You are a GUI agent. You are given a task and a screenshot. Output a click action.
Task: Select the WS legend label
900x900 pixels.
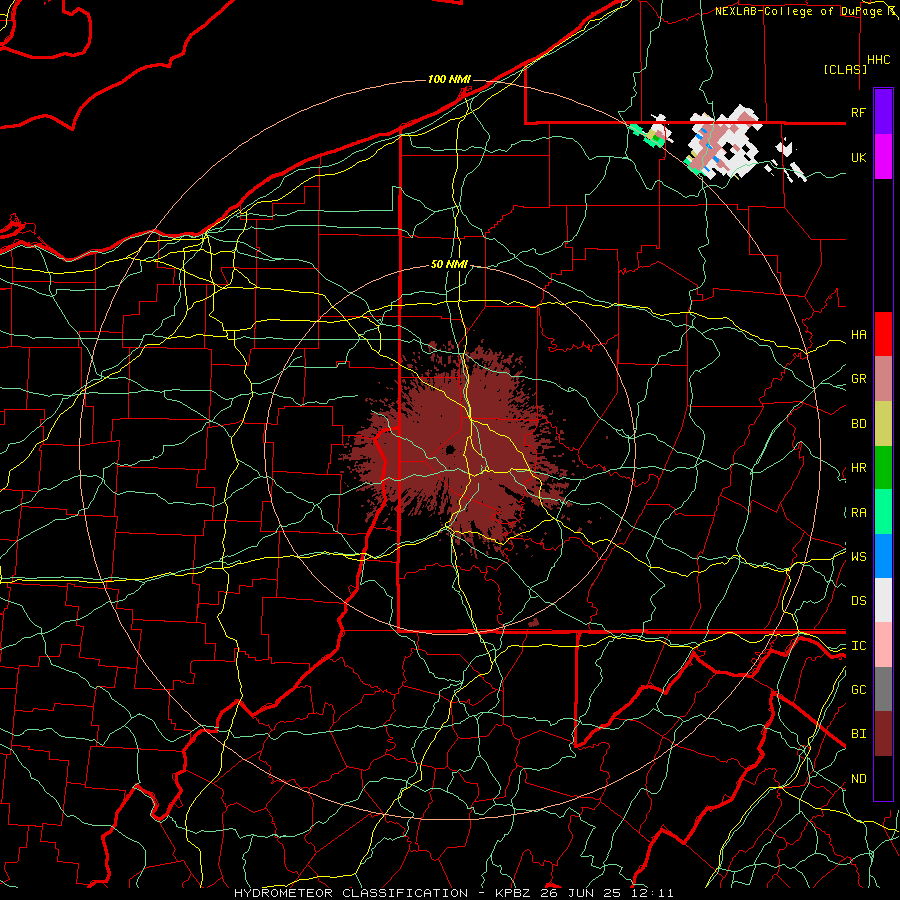858,556
